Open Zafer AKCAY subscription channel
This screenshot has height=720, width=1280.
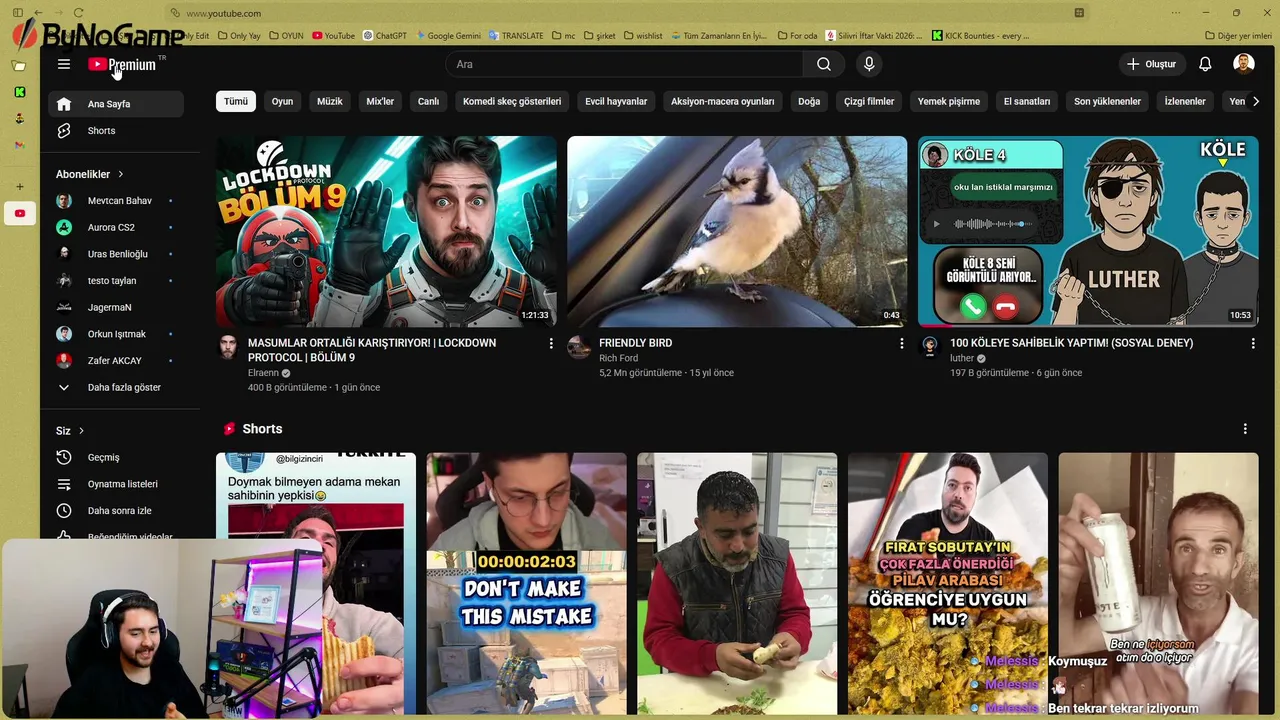click(x=115, y=361)
